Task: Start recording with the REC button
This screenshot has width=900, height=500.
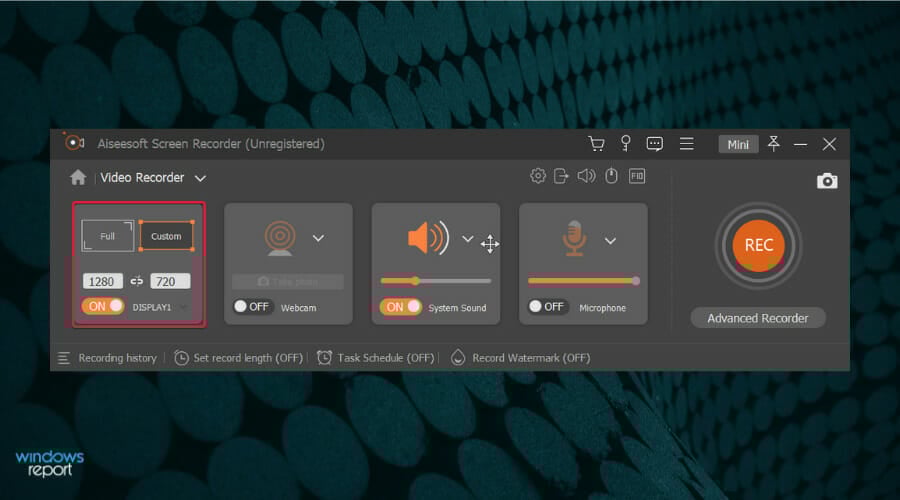Action: click(758, 245)
